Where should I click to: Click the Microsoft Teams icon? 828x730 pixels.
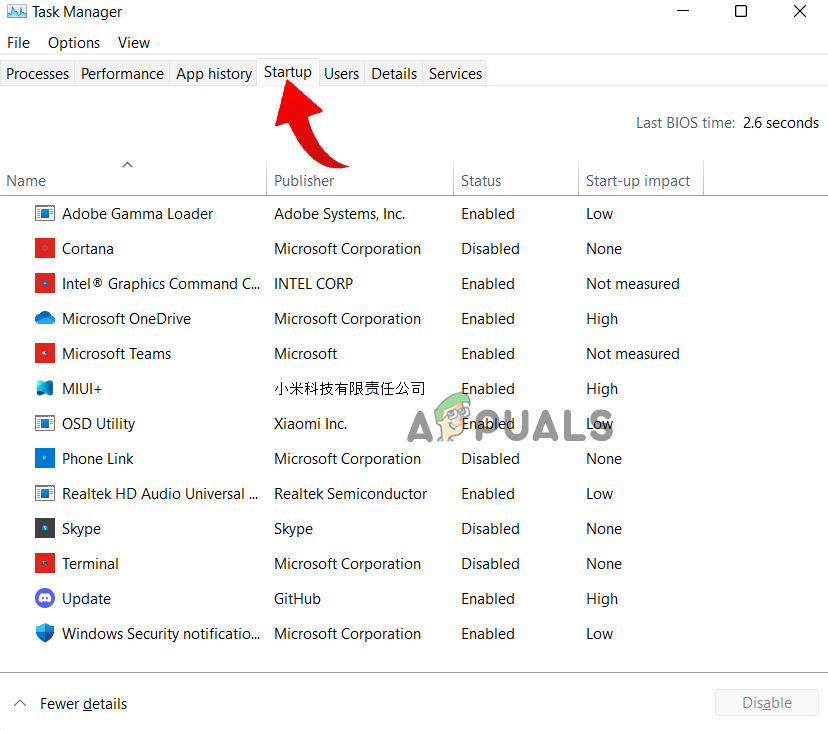[45, 353]
